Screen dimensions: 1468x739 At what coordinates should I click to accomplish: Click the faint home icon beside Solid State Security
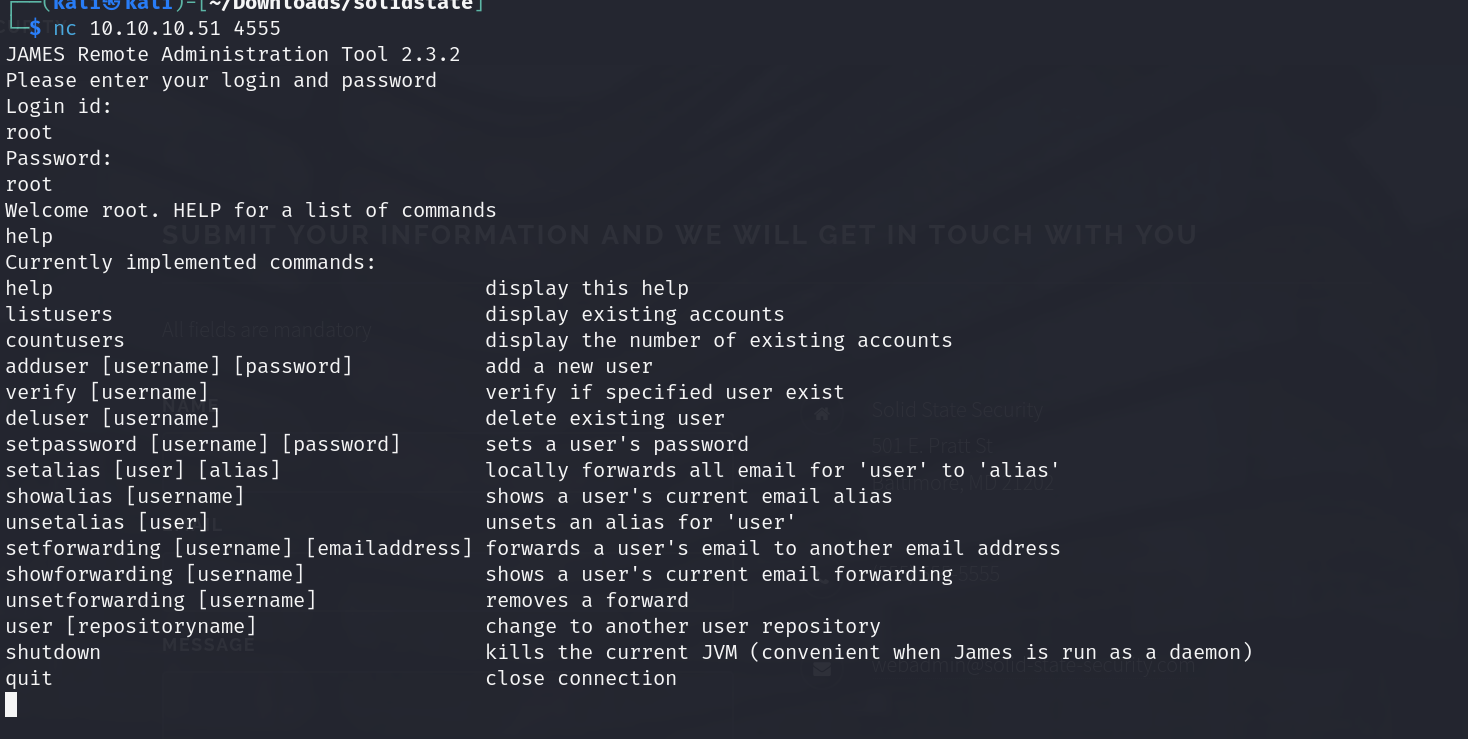pyautogui.click(x=822, y=413)
